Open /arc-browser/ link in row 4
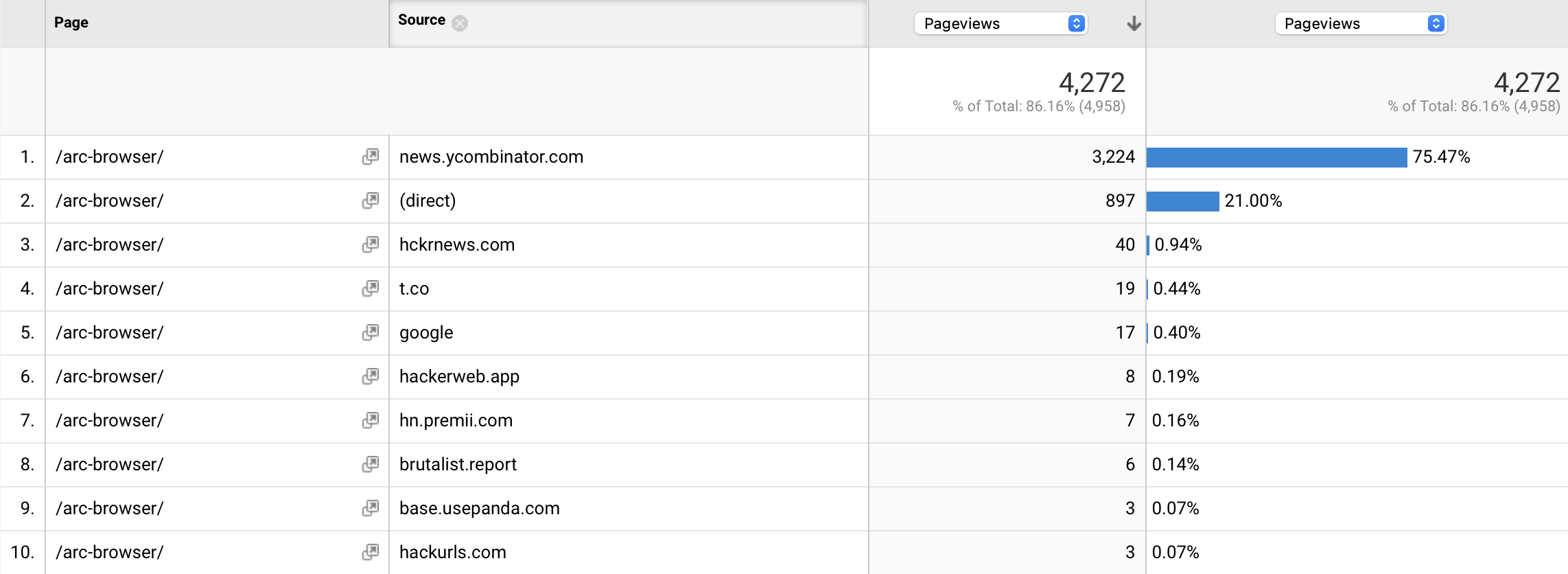 pos(110,288)
